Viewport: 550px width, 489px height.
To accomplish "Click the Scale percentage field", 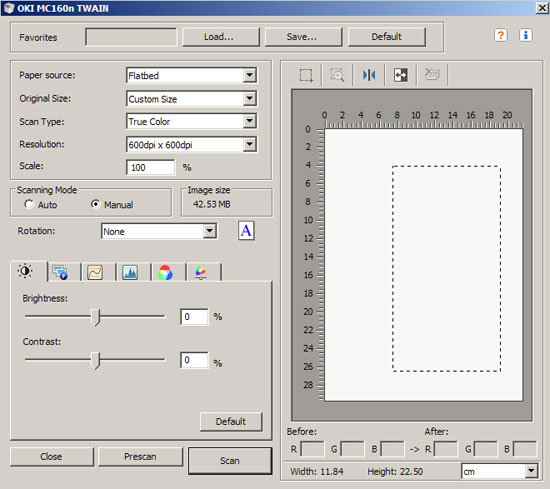I will tap(150, 167).
